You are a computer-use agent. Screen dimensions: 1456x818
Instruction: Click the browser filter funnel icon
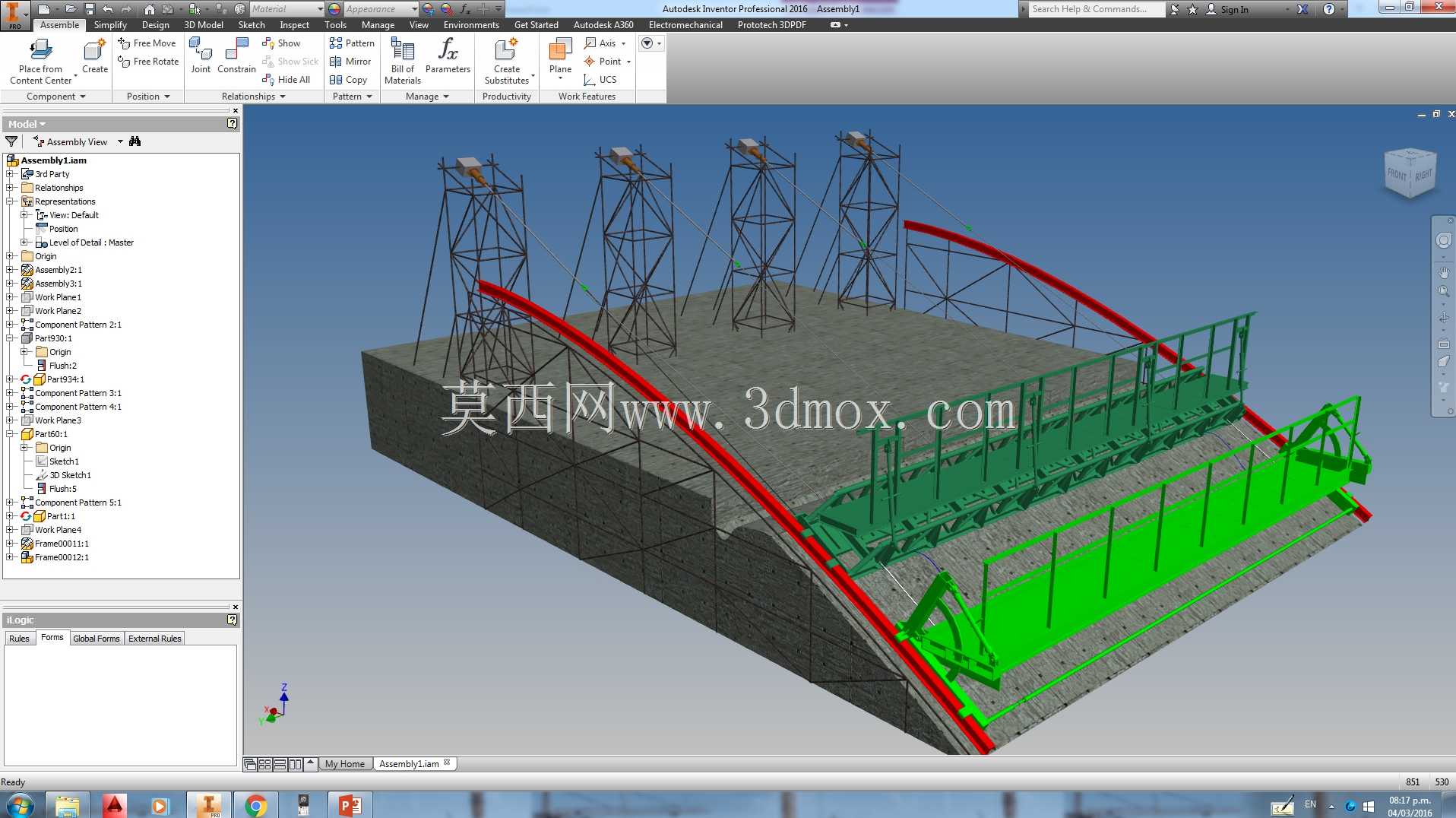tap(11, 141)
